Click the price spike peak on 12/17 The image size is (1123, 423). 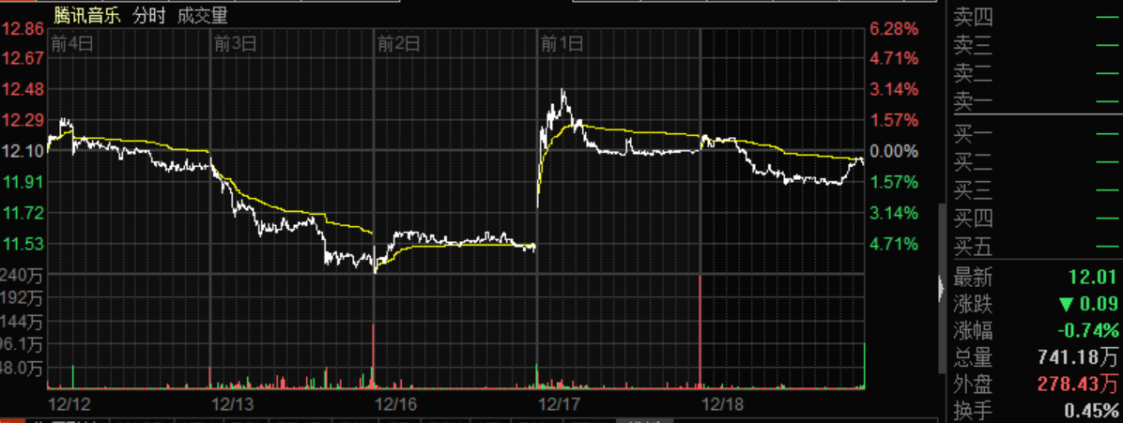pyautogui.click(x=563, y=90)
